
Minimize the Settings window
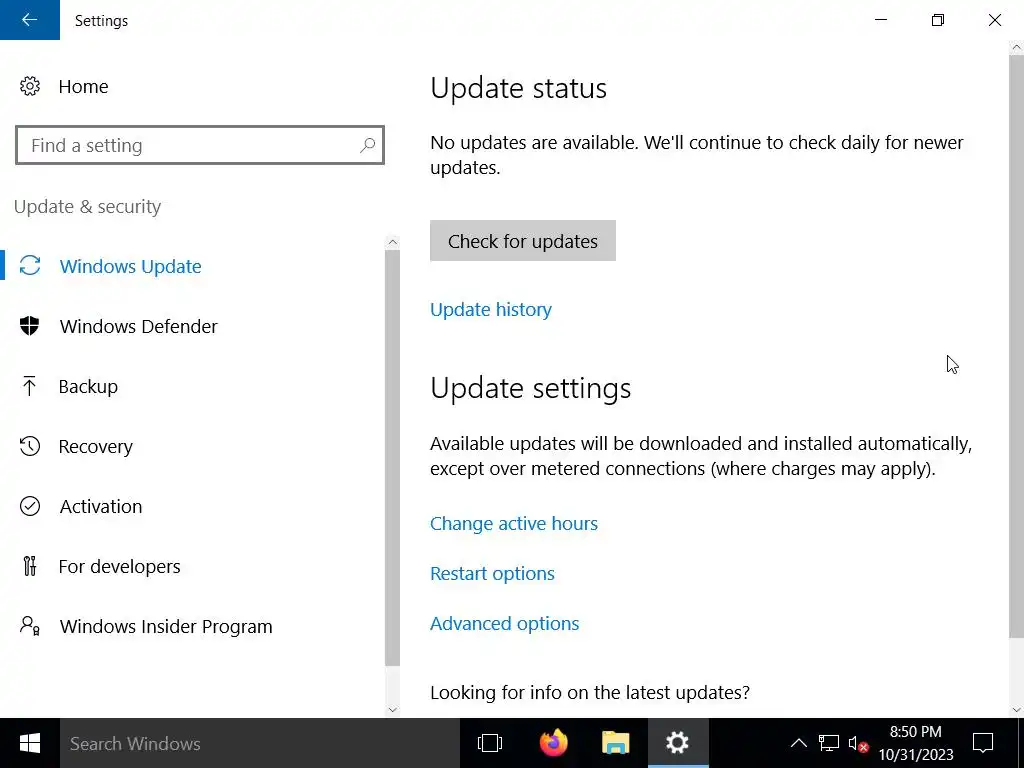[881, 20]
